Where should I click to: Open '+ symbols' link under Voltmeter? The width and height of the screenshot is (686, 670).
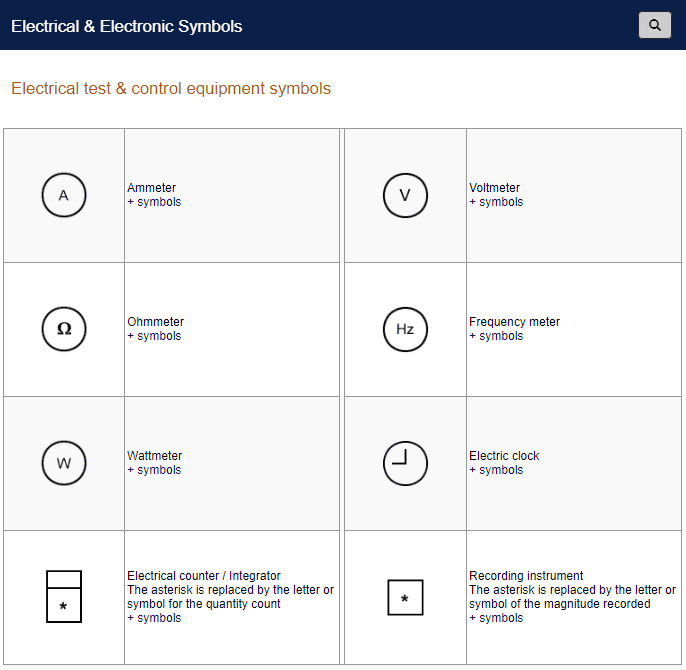tap(496, 202)
